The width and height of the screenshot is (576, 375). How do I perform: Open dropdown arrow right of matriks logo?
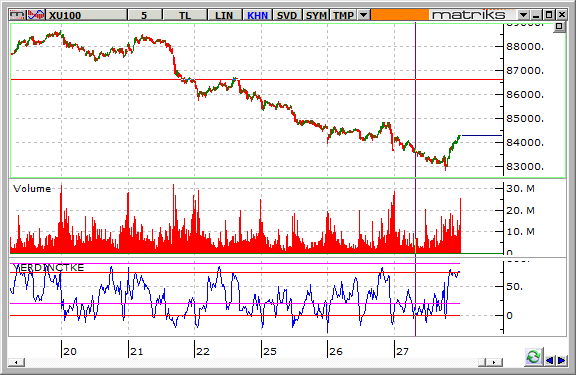point(523,15)
